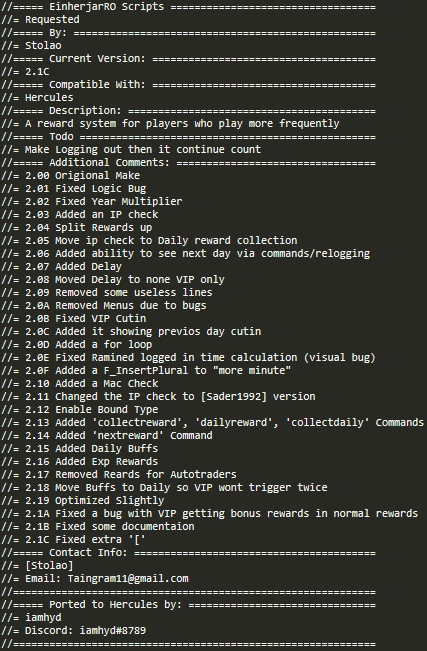This screenshot has width=427, height=651.
Task: Click the 'Stolao' author name line
Action: point(31,46)
